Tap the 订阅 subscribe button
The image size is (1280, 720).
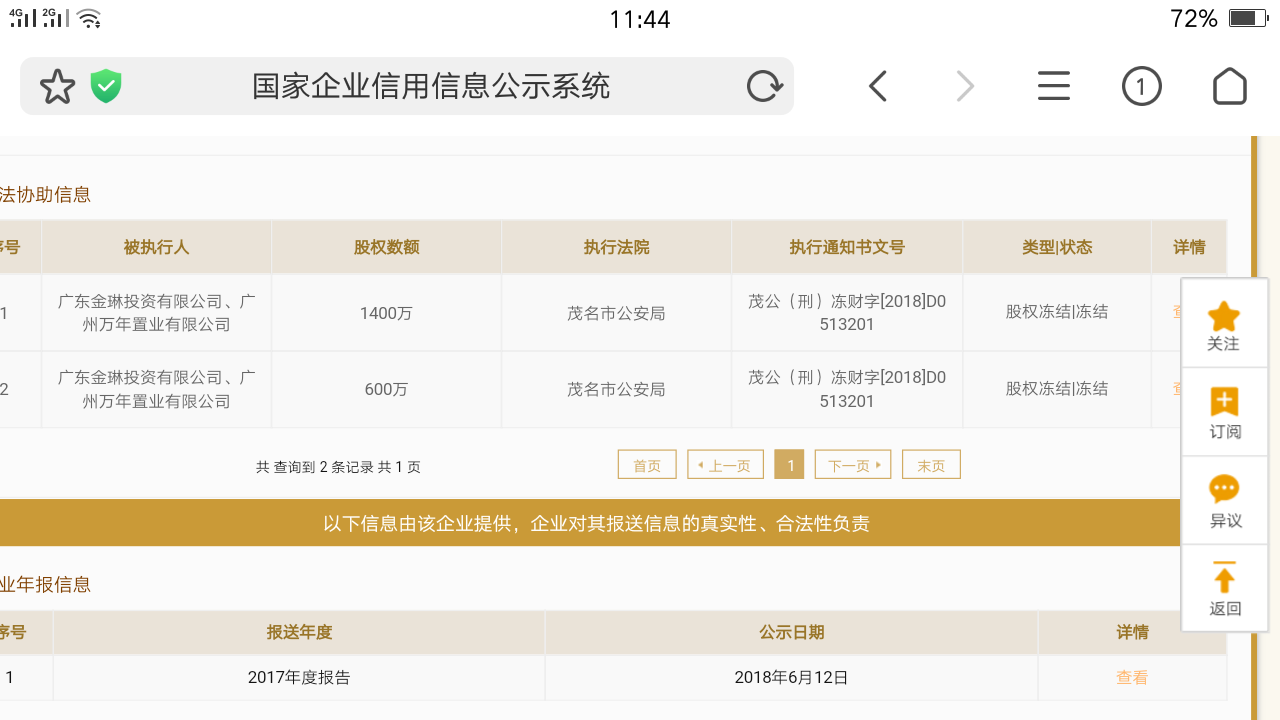[x=1224, y=413]
